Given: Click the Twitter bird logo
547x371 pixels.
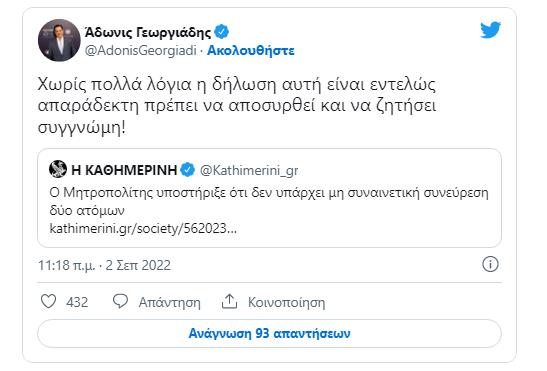Looking at the screenshot, I should 490,30.
